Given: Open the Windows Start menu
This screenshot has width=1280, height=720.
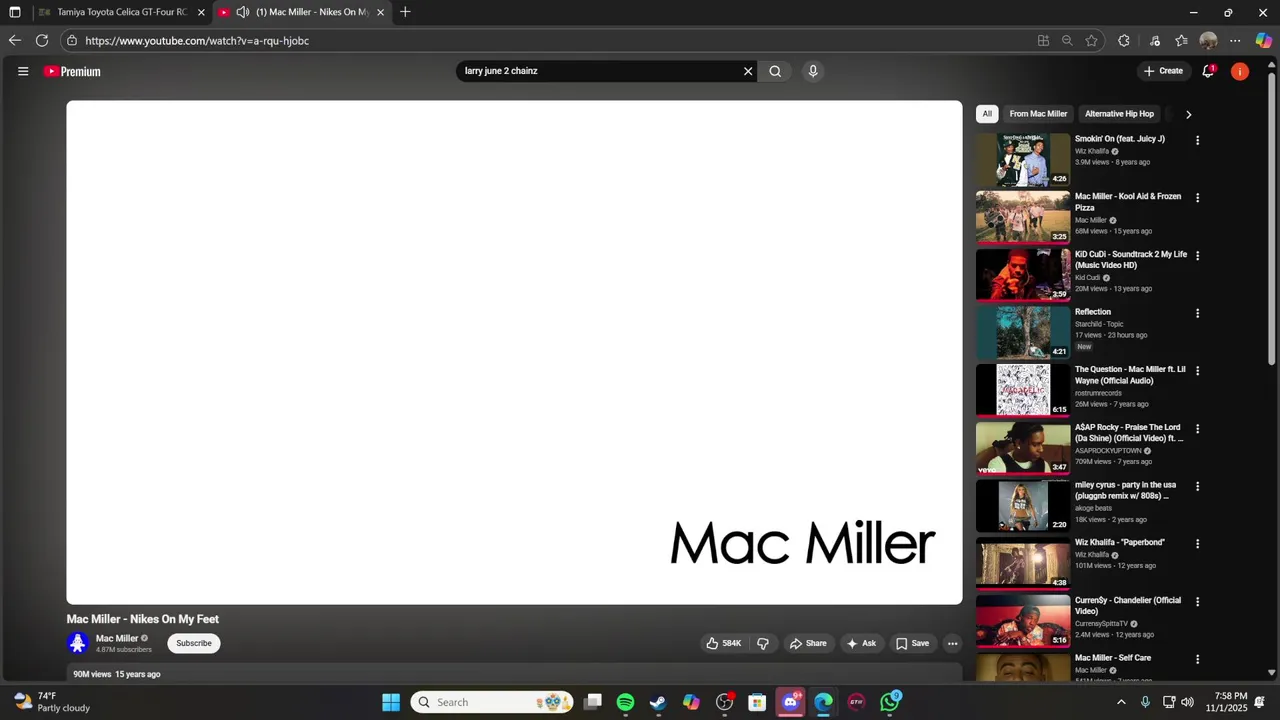Looking at the screenshot, I should click(391, 702).
